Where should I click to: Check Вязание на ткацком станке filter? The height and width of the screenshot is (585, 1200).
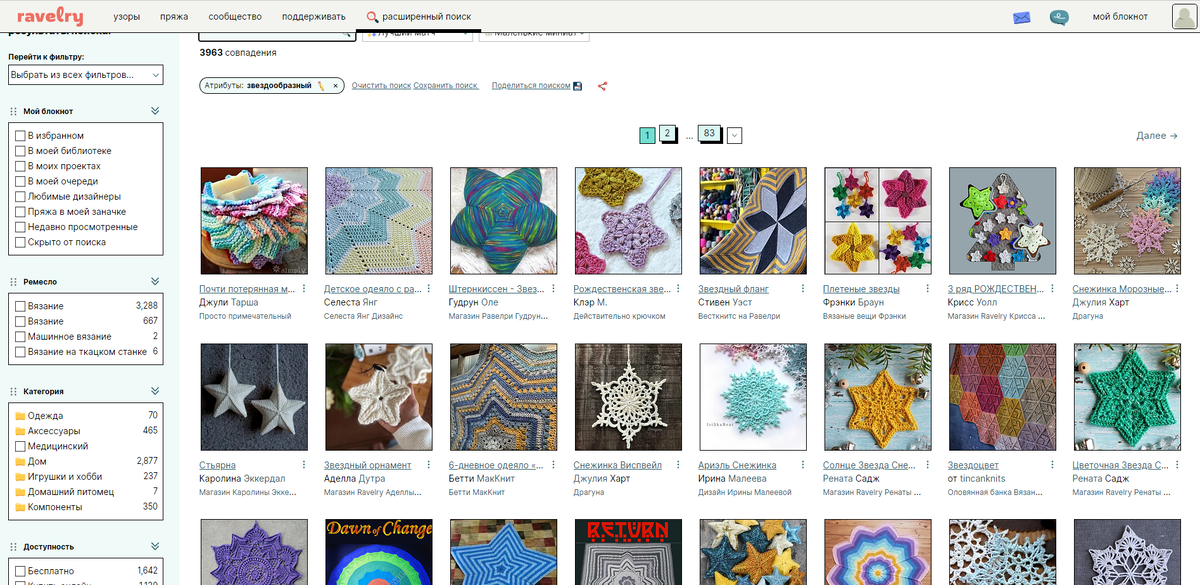20,352
